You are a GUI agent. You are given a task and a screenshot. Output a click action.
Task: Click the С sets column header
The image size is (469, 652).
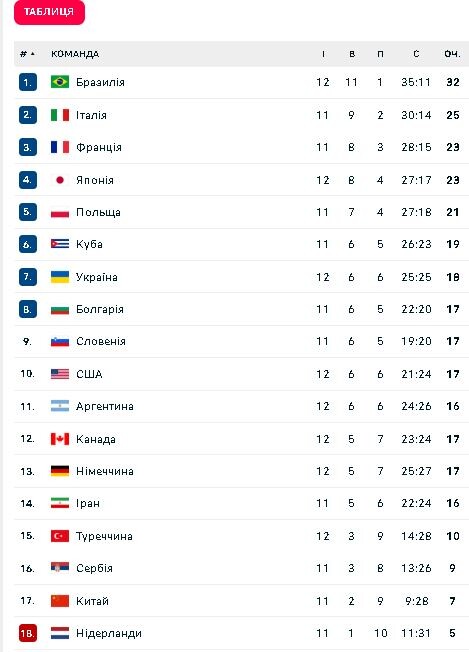(416, 54)
